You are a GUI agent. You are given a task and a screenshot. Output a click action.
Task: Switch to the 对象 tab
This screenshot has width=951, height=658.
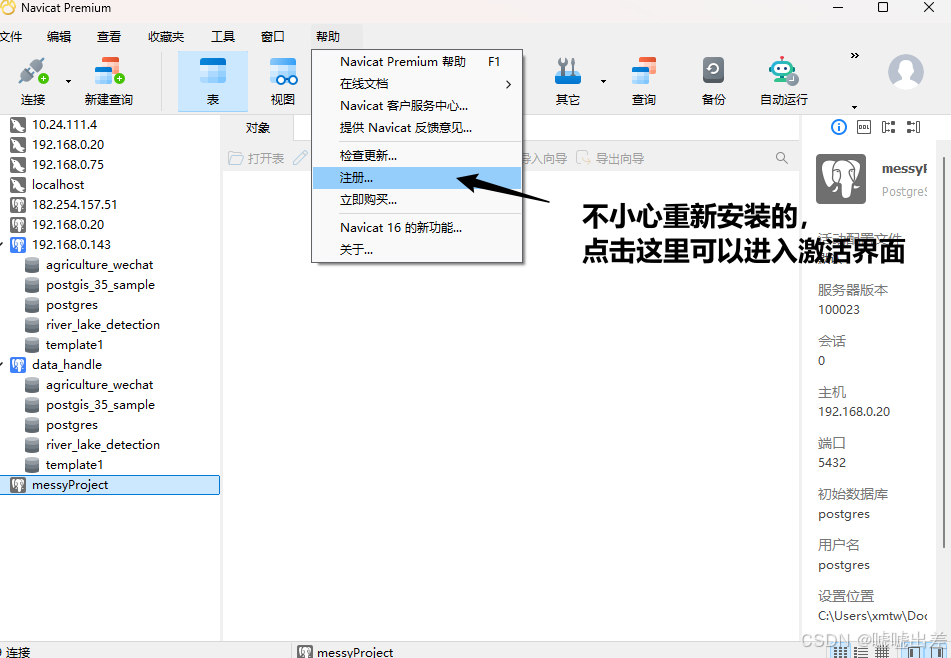point(258,128)
